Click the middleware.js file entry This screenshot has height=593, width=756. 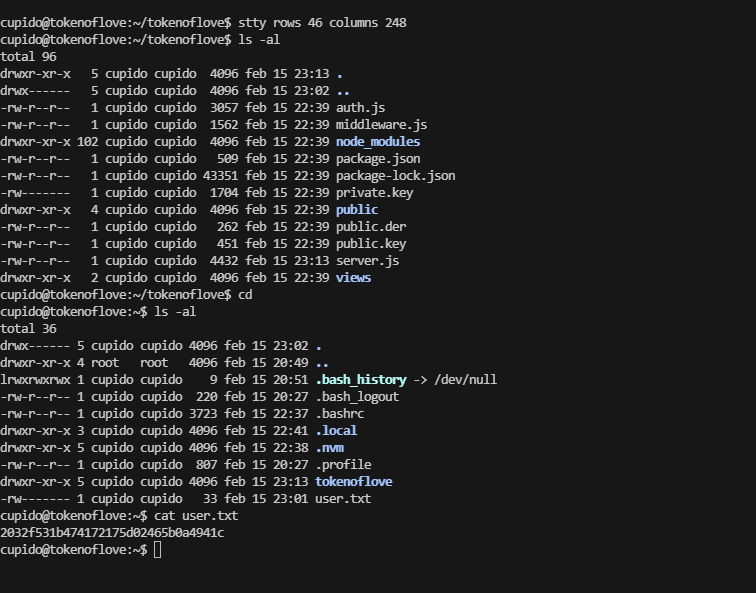(x=381, y=124)
